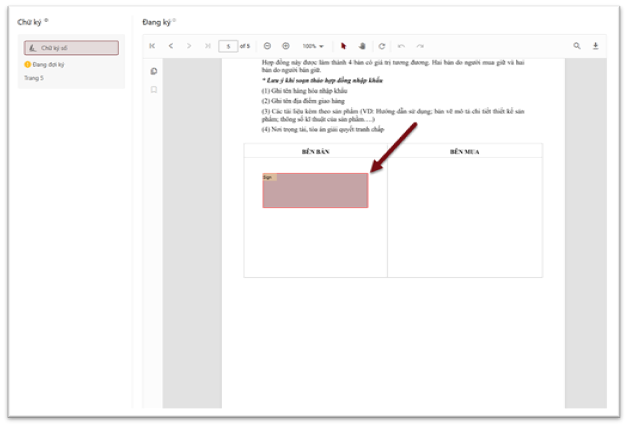The height and width of the screenshot is (427, 628).
Task: Open the 100% zoom level dropdown
Action: (313, 46)
